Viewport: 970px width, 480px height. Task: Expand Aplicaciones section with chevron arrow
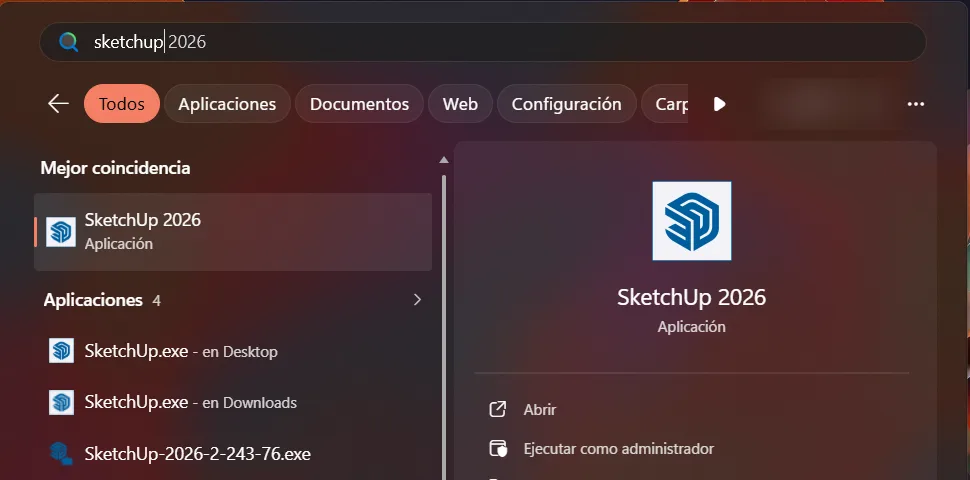[417, 300]
